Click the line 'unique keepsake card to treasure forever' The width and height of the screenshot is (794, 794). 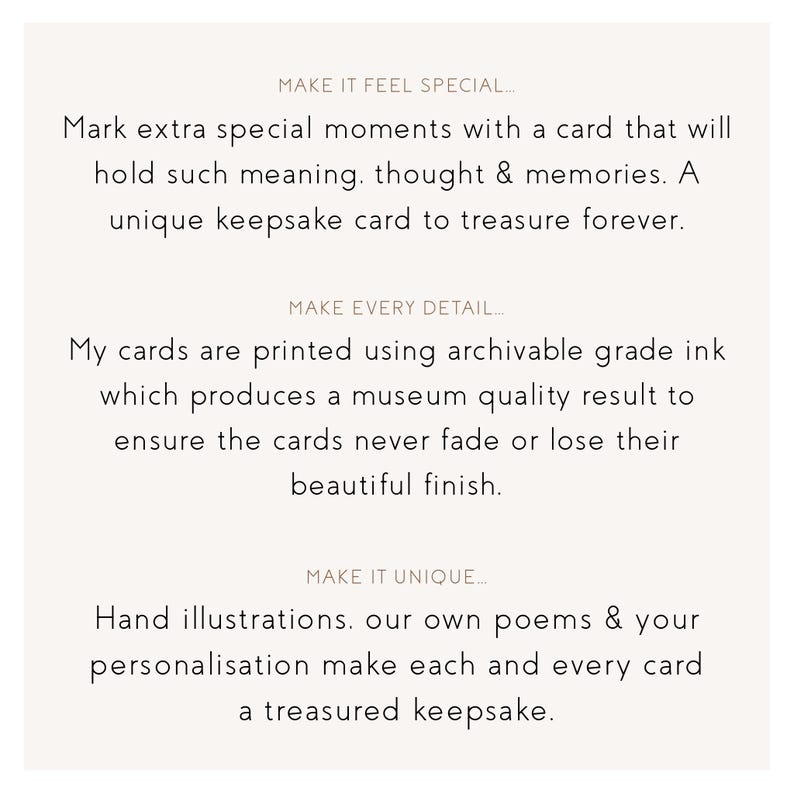(397, 221)
